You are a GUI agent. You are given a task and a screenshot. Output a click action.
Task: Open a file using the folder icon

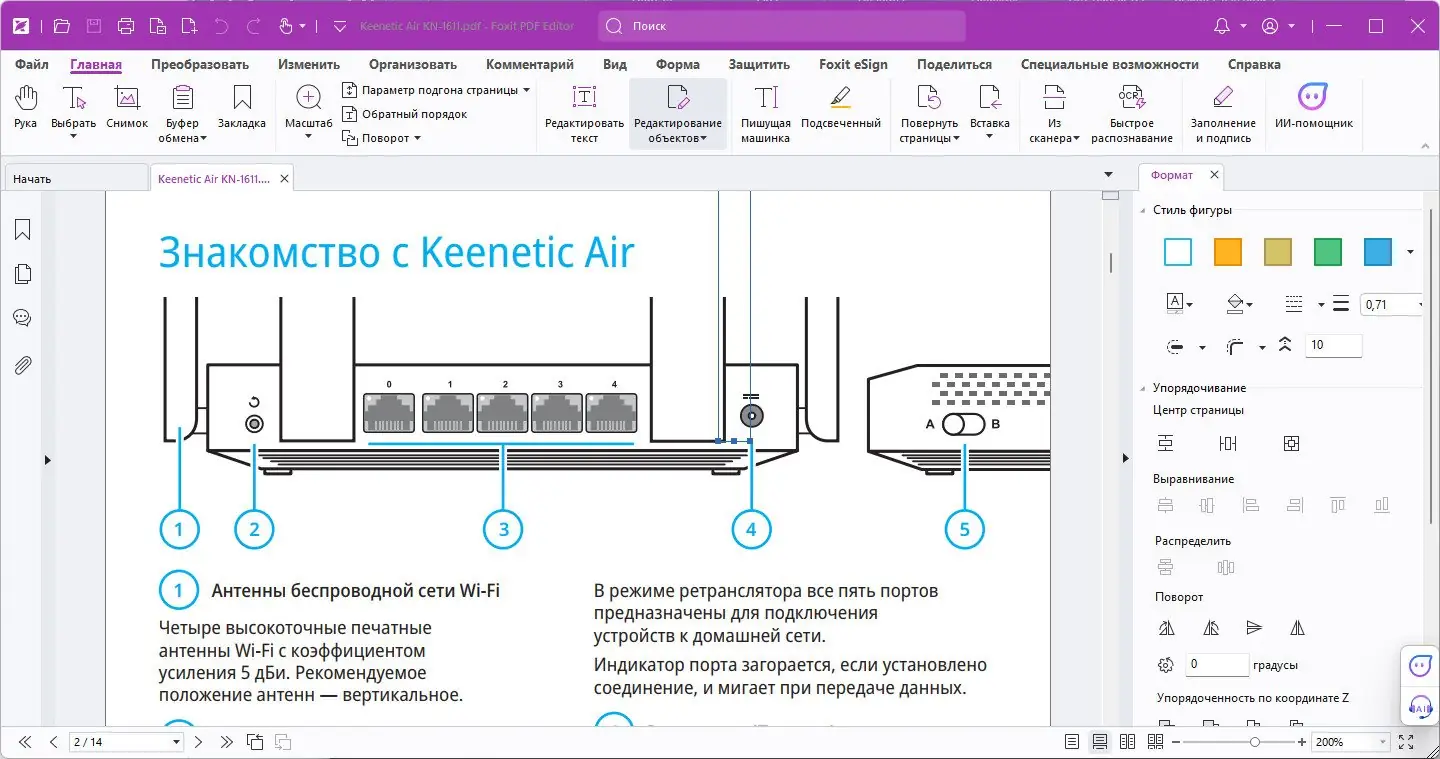click(x=62, y=26)
